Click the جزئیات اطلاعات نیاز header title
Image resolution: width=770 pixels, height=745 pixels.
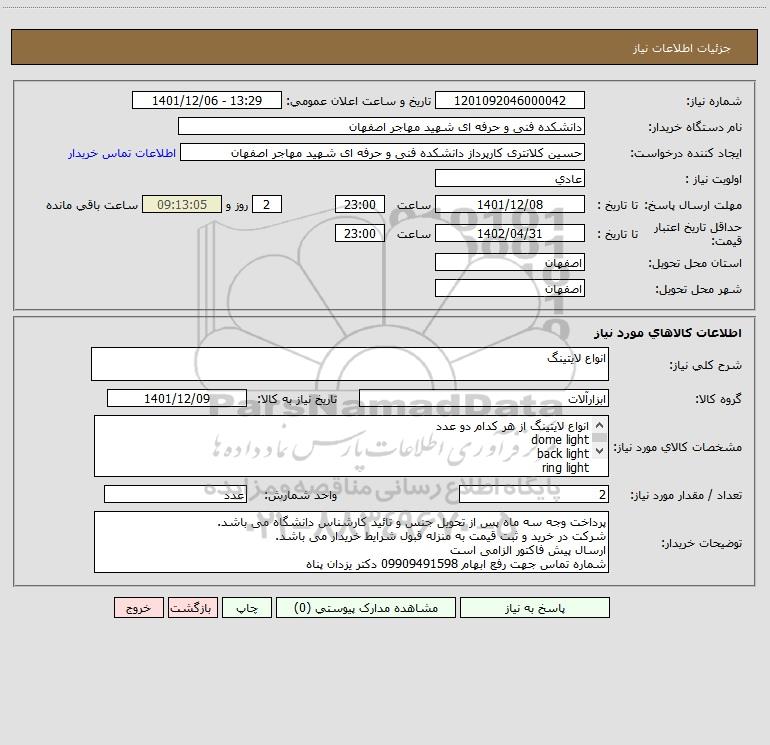(x=682, y=48)
